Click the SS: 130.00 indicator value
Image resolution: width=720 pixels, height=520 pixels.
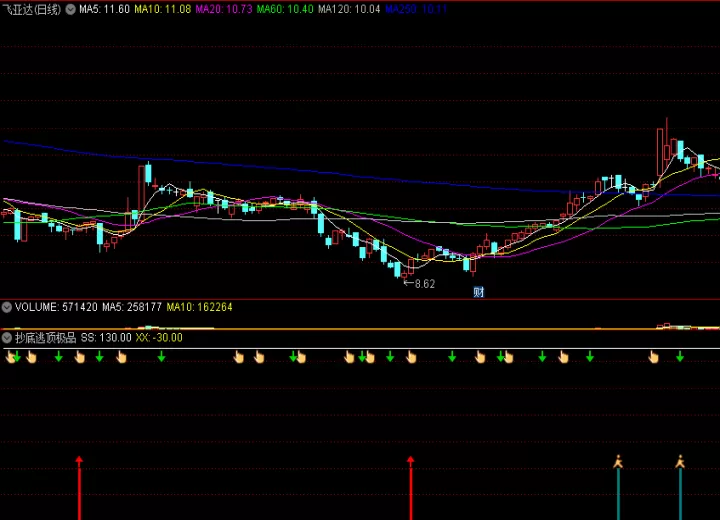pyautogui.click(x=106, y=338)
